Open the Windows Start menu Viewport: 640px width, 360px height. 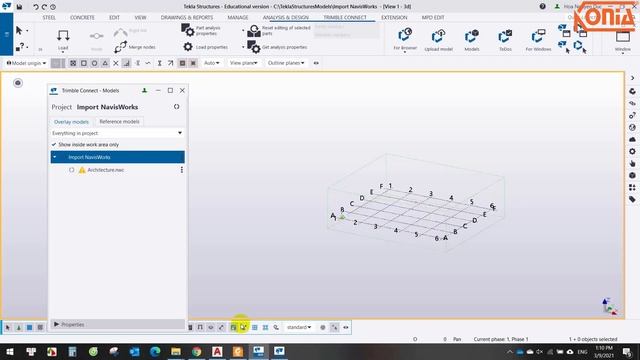pyautogui.click(x=10, y=351)
